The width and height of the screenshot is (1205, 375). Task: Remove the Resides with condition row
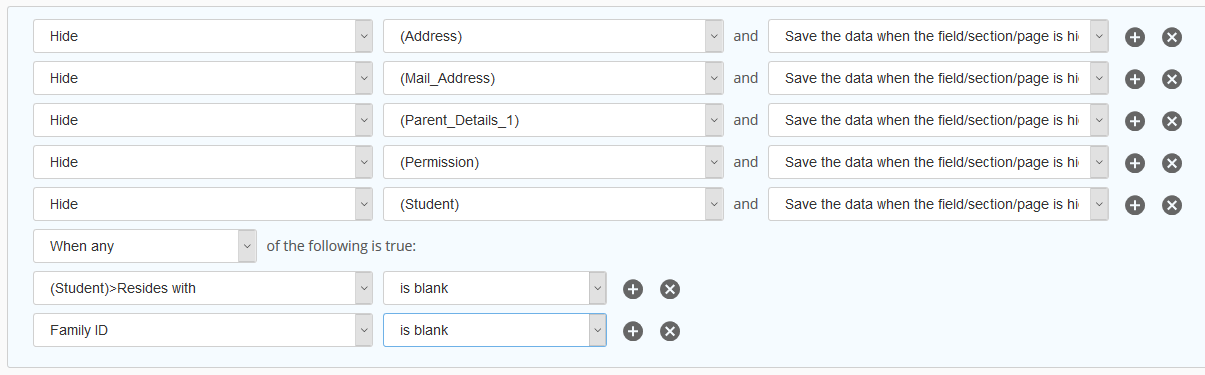click(670, 289)
